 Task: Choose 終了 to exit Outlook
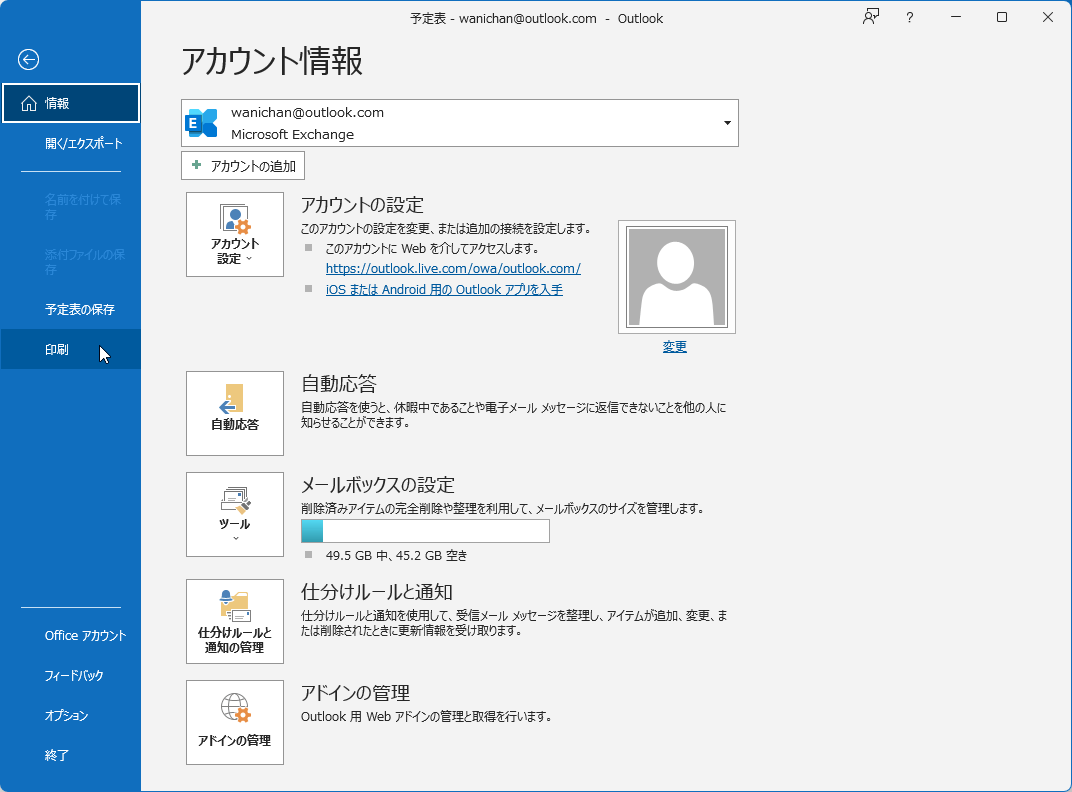[x=71, y=755]
